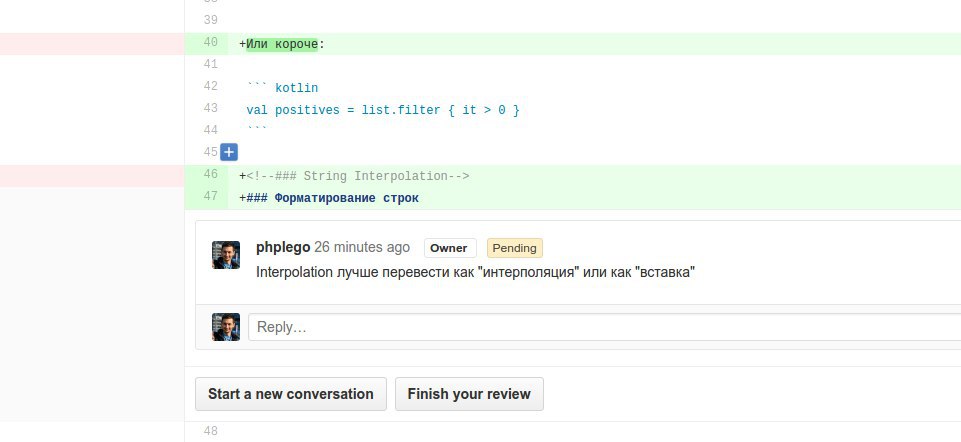Click the String Interpolation comment line
This screenshot has height=442, width=961.
point(357,176)
